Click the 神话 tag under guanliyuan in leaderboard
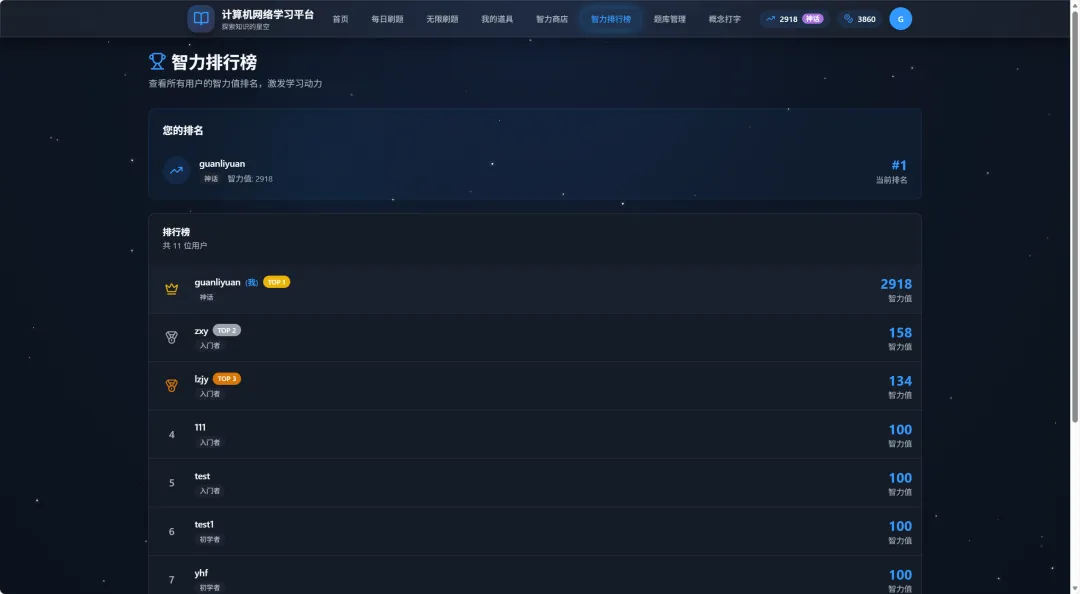The image size is (1080, 594). [206, 298]
